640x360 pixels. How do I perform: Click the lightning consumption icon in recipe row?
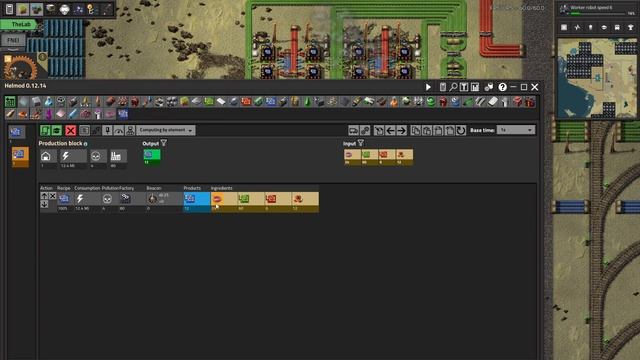[80, 198]
